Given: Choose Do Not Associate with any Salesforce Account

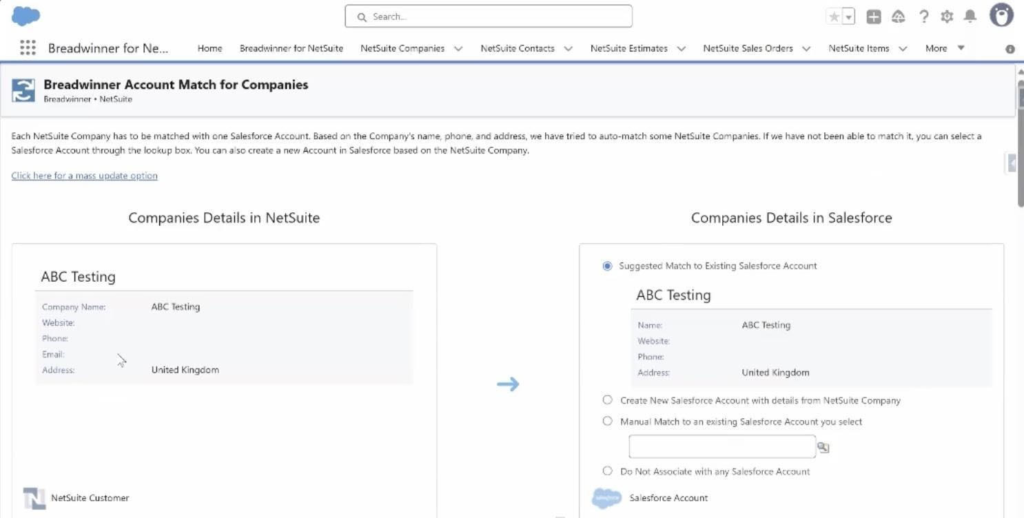Looking at the screenshot, I should tap(608, 471).
